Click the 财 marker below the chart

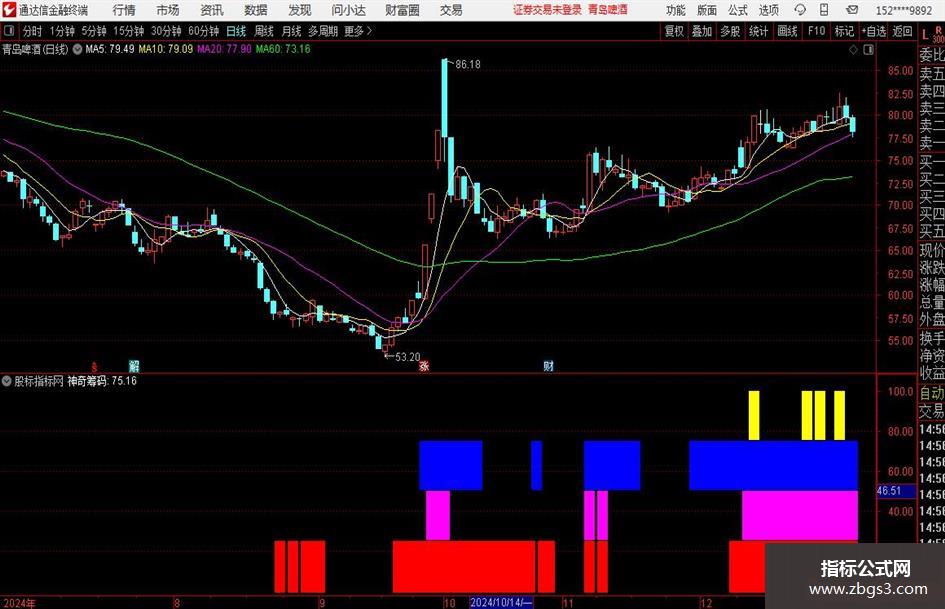548,365
